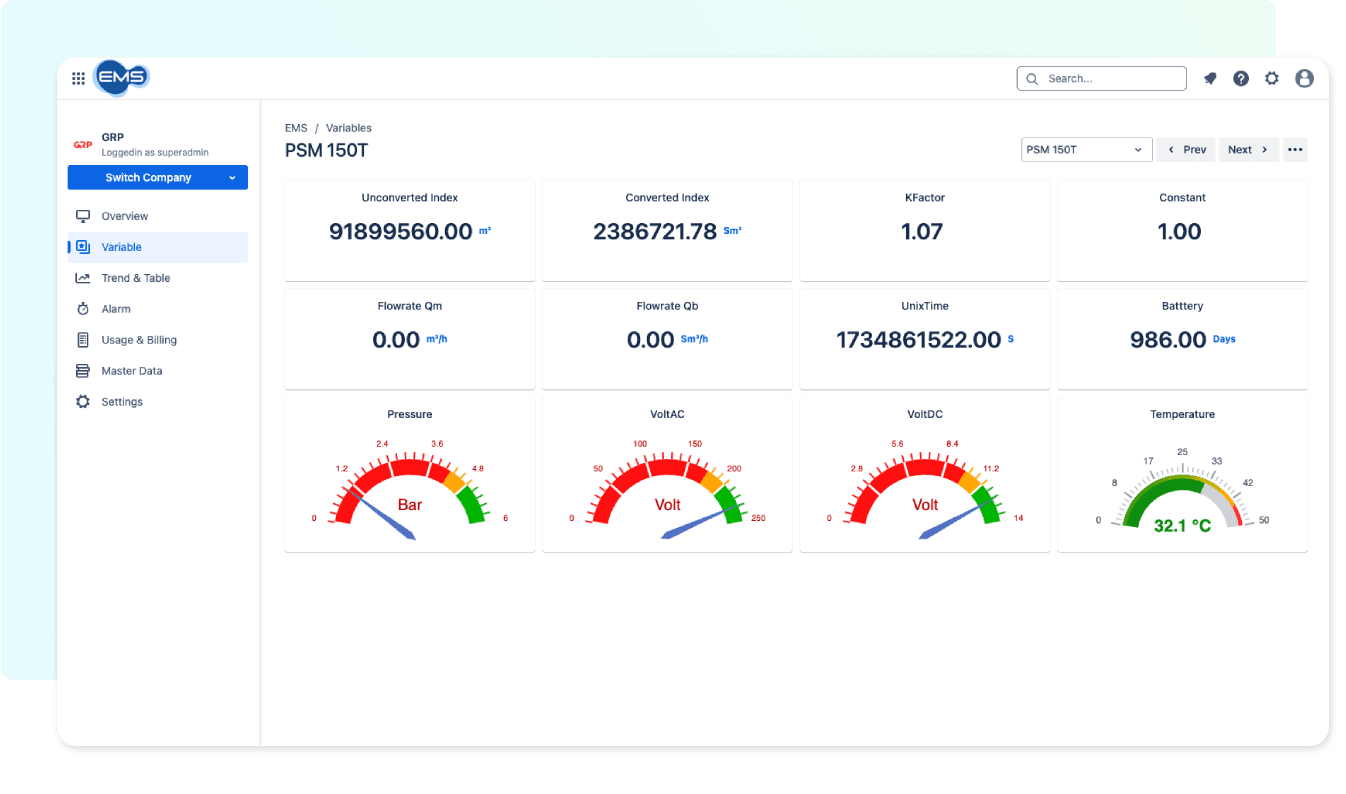Click the Days unit label
Screen dimensions: 1346x794
[1224, 340]
